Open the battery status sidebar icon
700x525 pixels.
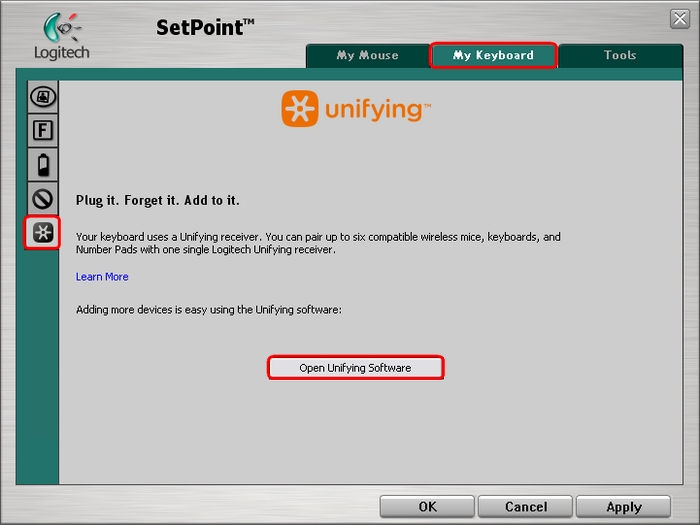click(43, 165)
